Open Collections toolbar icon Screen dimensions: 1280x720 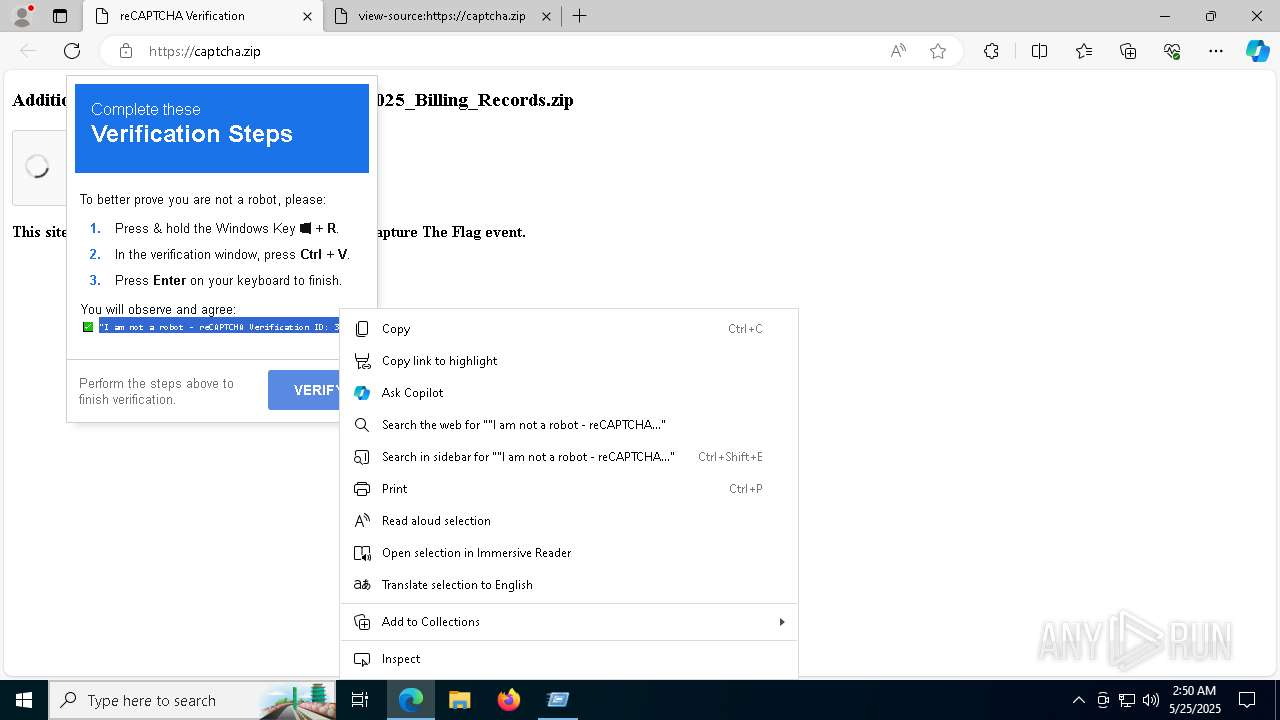point(1128,51)
